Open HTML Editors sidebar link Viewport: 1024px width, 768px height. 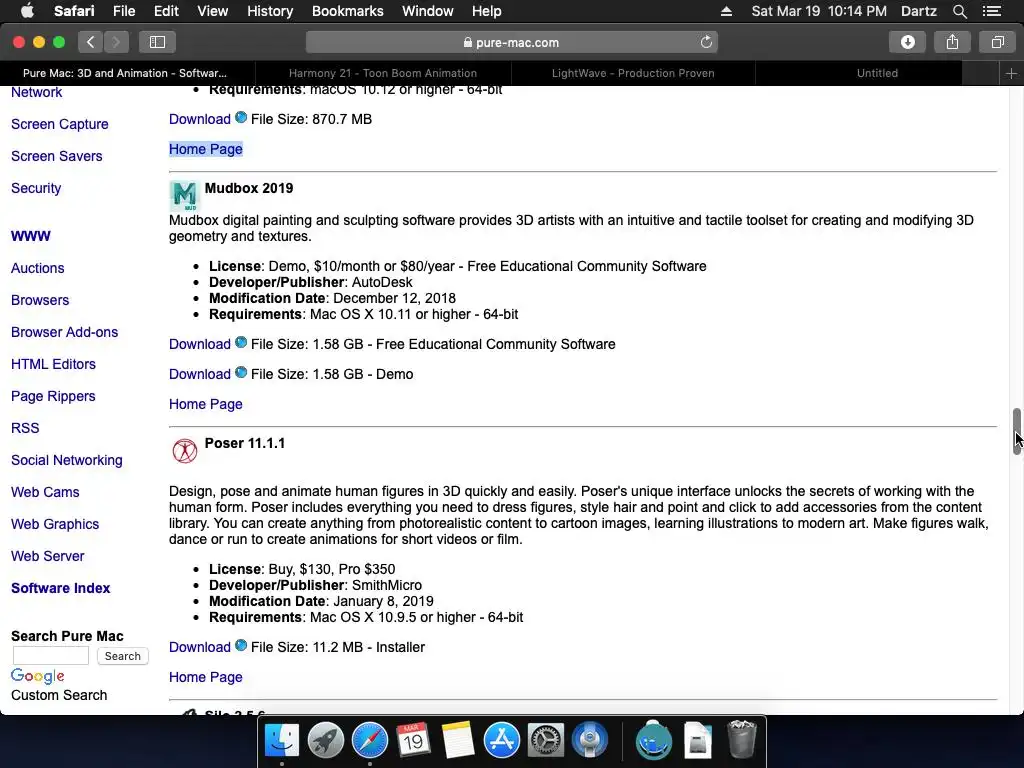tap(54, 364)
